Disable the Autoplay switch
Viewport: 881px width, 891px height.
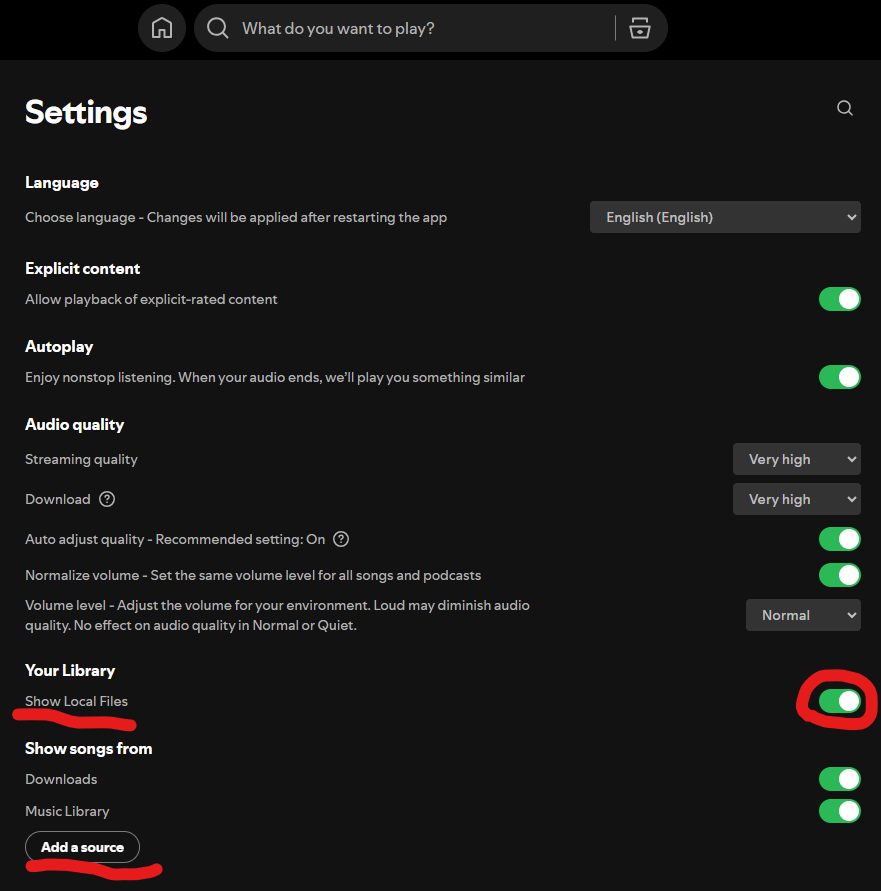(x=840, y=377)
